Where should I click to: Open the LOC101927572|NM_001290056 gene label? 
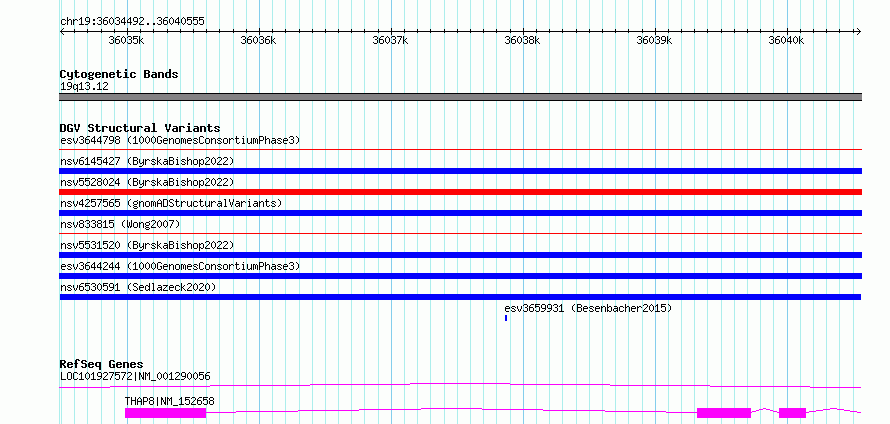point(135,376)
